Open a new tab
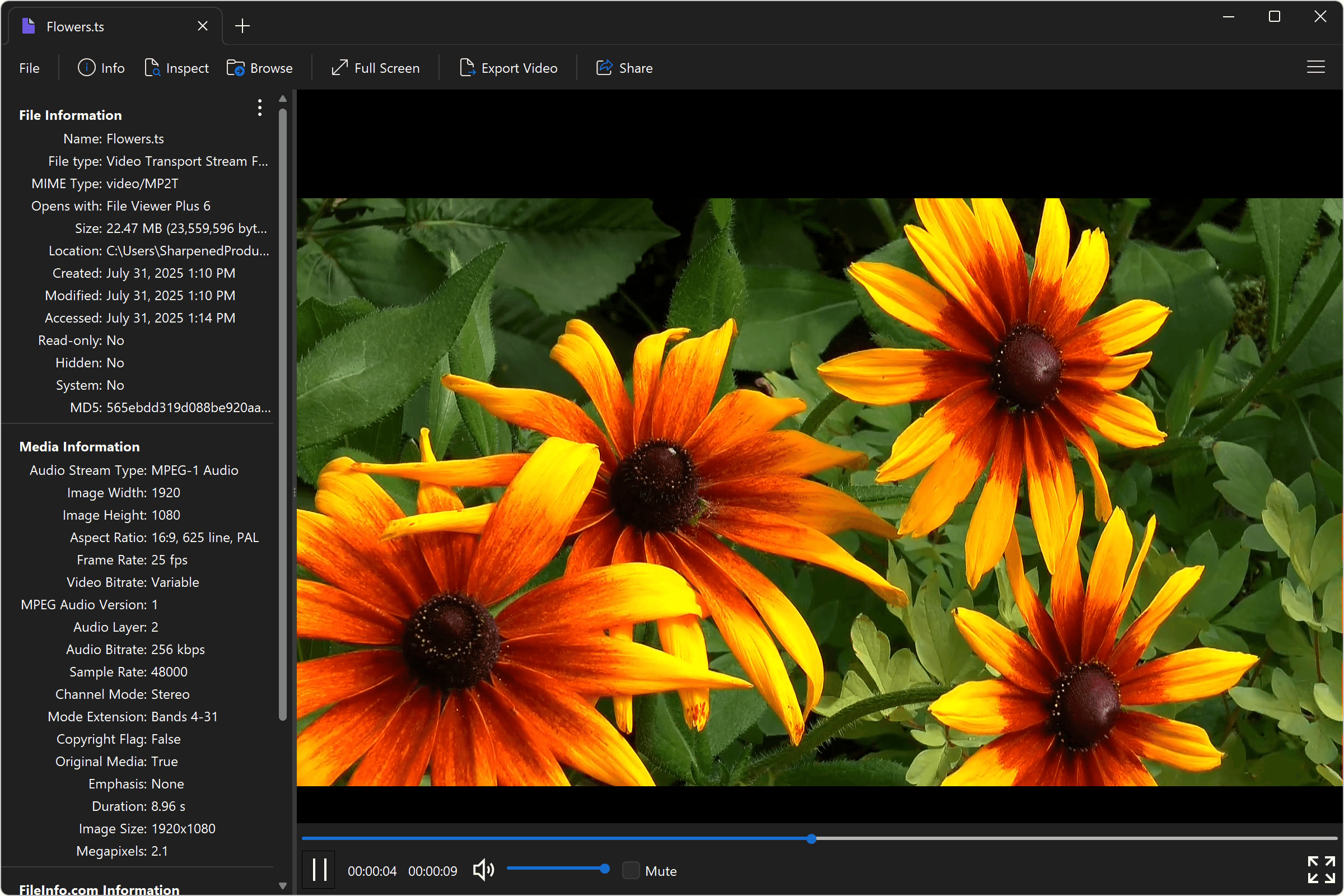Image resolution: width=1344 pixels, height=896 pixels. 242,26
